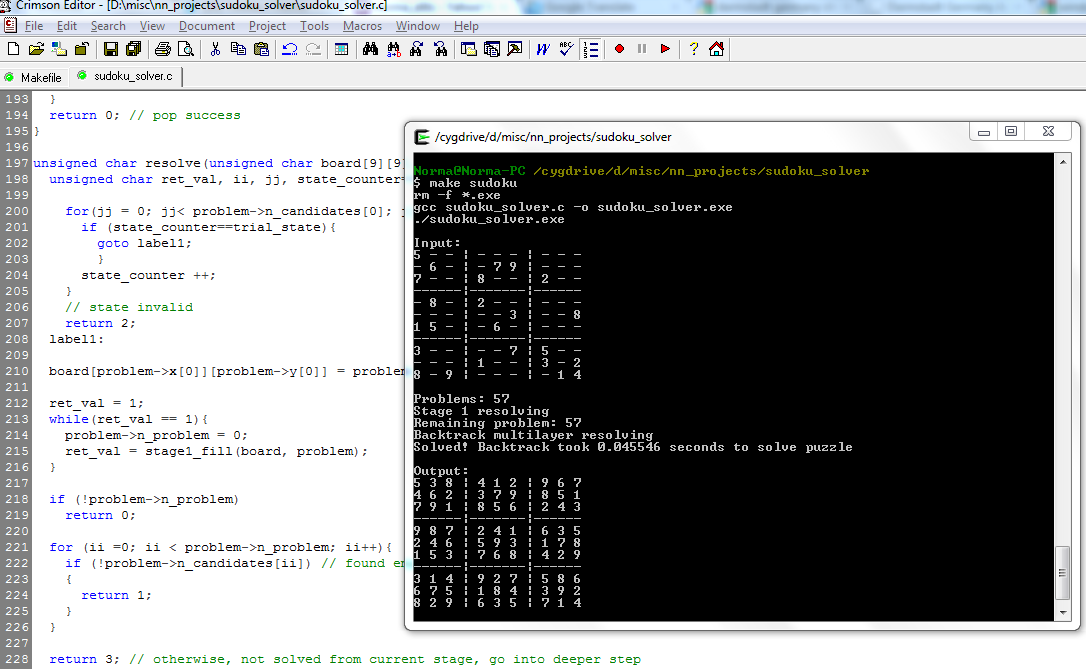This screenshot has width=1086, height=669.
Task: Close the Cygwin terminal window
Action: point(1049,132)
